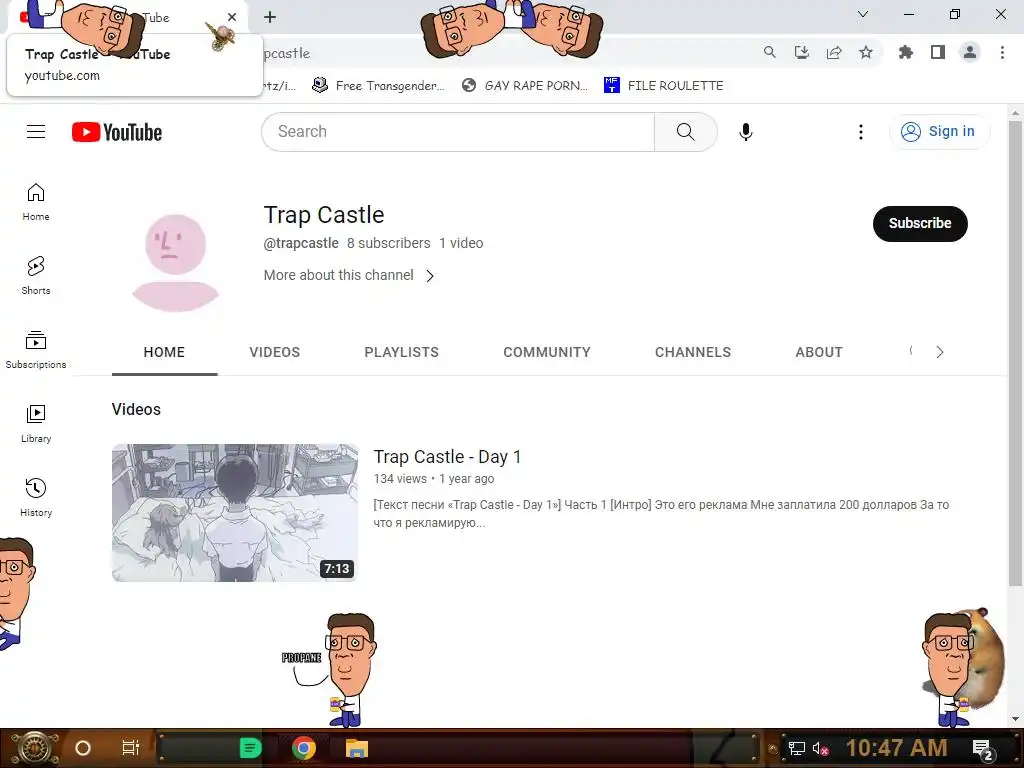1024x768 pixels.
Task: Click the install app icon in the address bar
Action: [802, 52]
